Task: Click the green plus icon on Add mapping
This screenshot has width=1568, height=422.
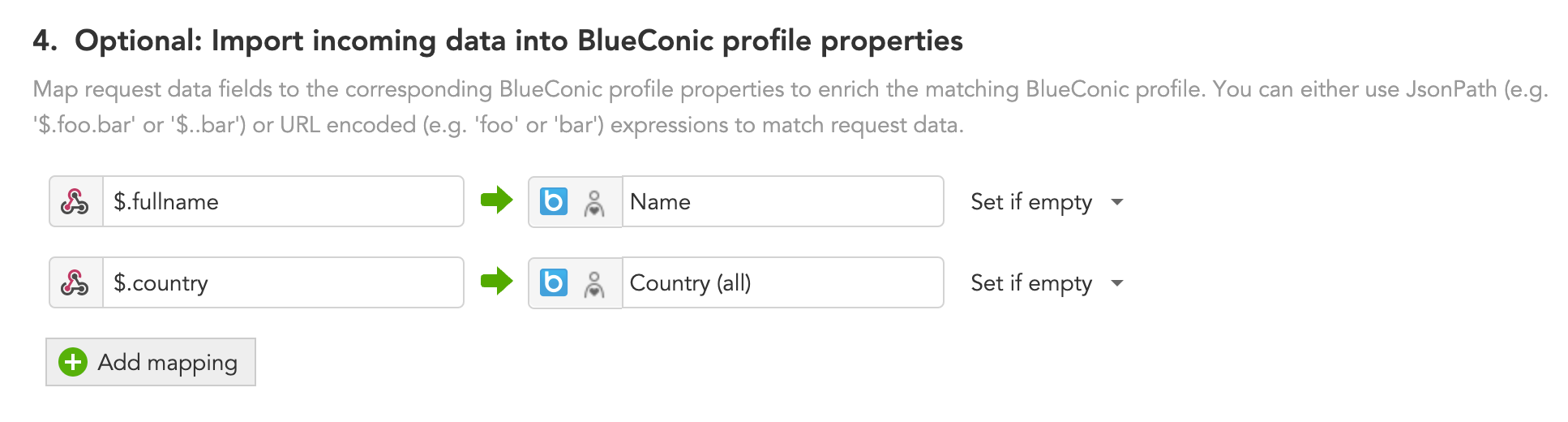Action: pyautogui.click(x=73, y=362)
